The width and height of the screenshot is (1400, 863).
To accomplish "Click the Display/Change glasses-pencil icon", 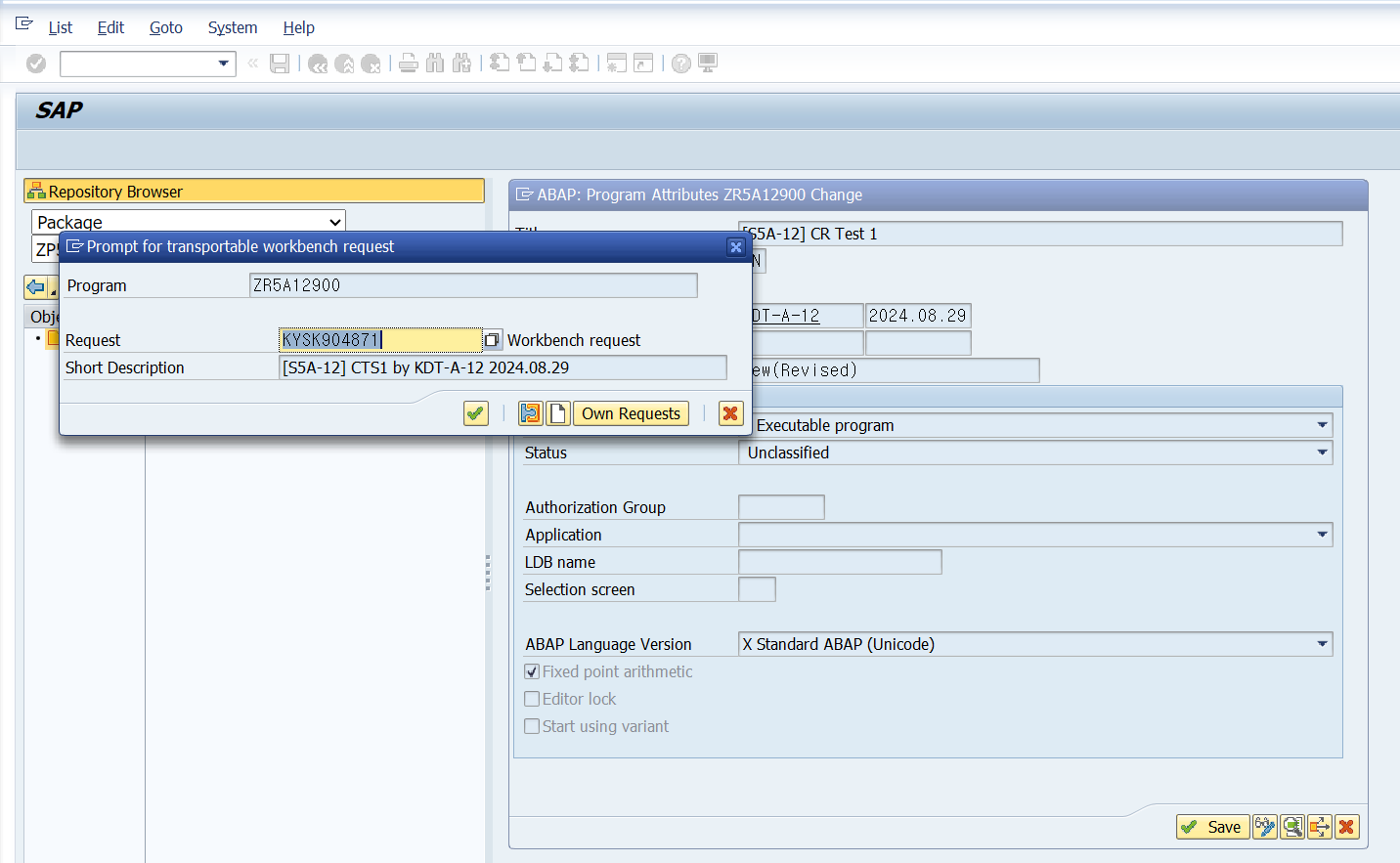I will pos(1265,827).
